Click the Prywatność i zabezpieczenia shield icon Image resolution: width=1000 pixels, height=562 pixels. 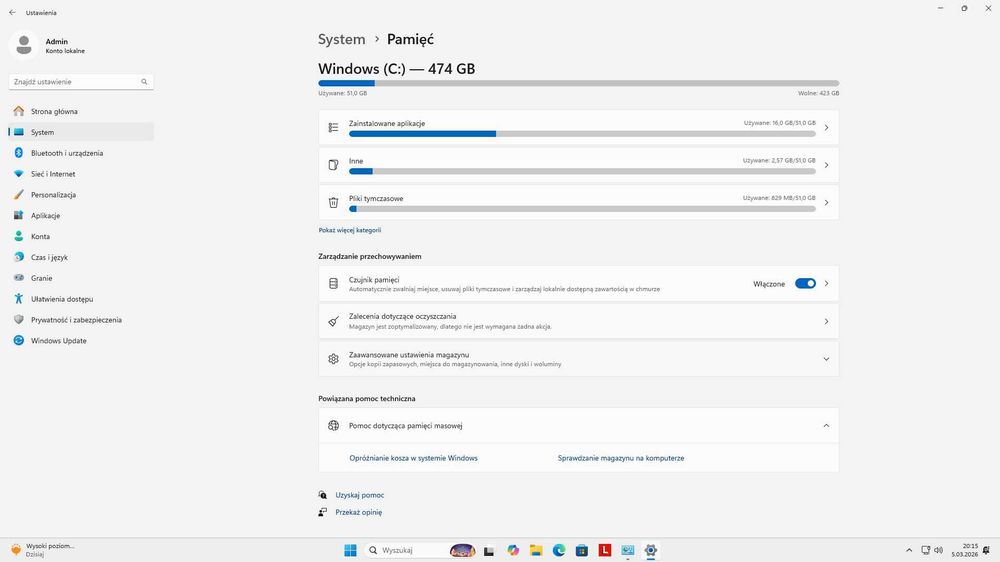point(18,320)
